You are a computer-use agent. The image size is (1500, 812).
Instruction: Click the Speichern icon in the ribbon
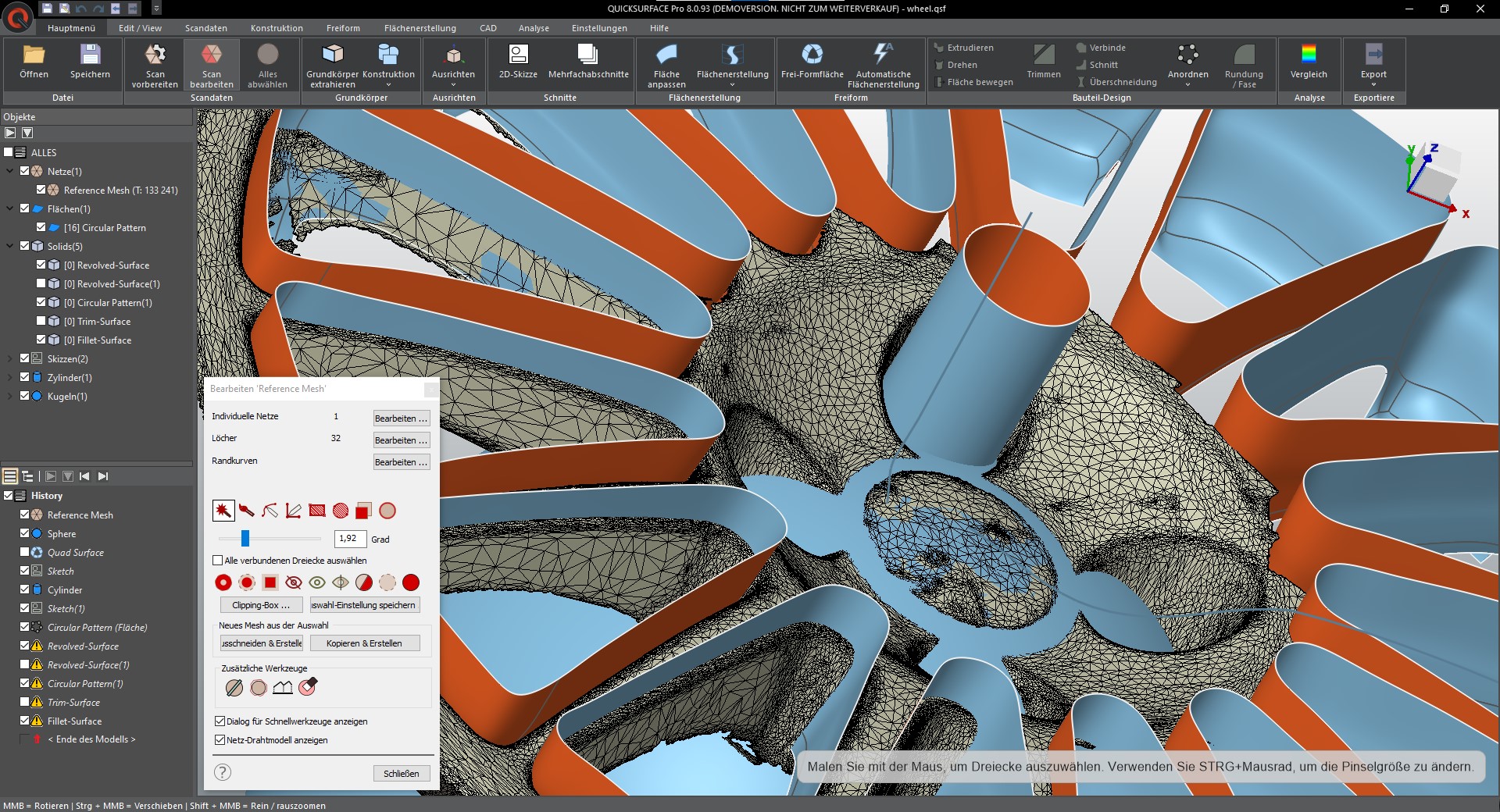tap(90, 54)
